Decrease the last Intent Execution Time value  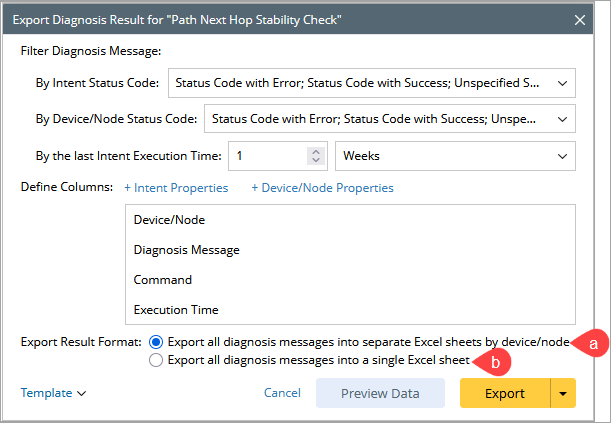316,161
